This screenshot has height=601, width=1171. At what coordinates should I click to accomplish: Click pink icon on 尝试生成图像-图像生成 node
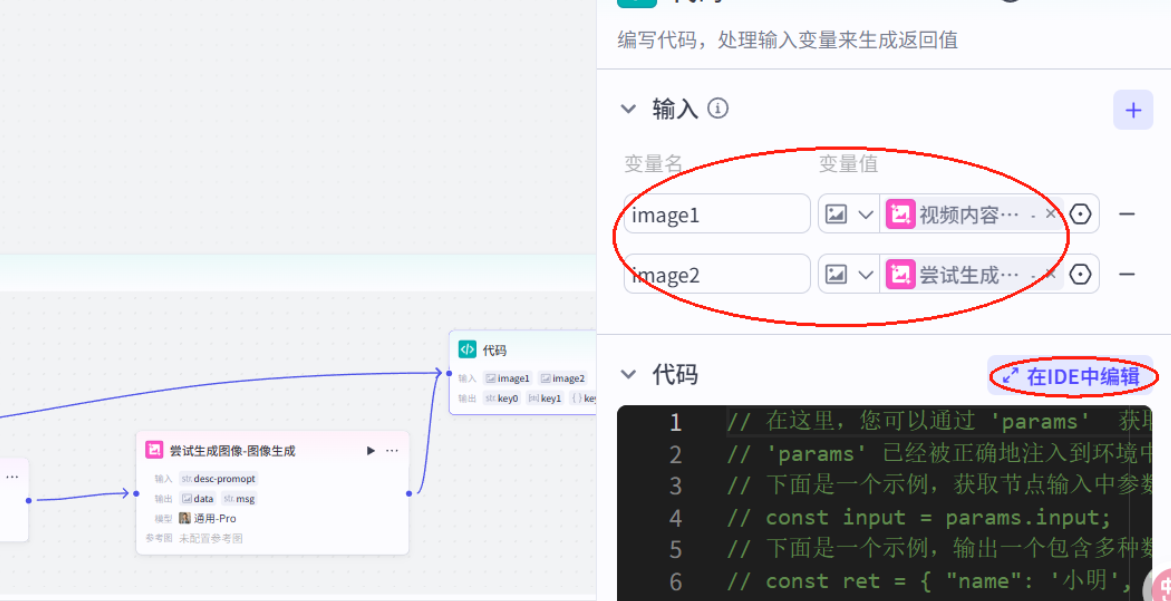154,448
